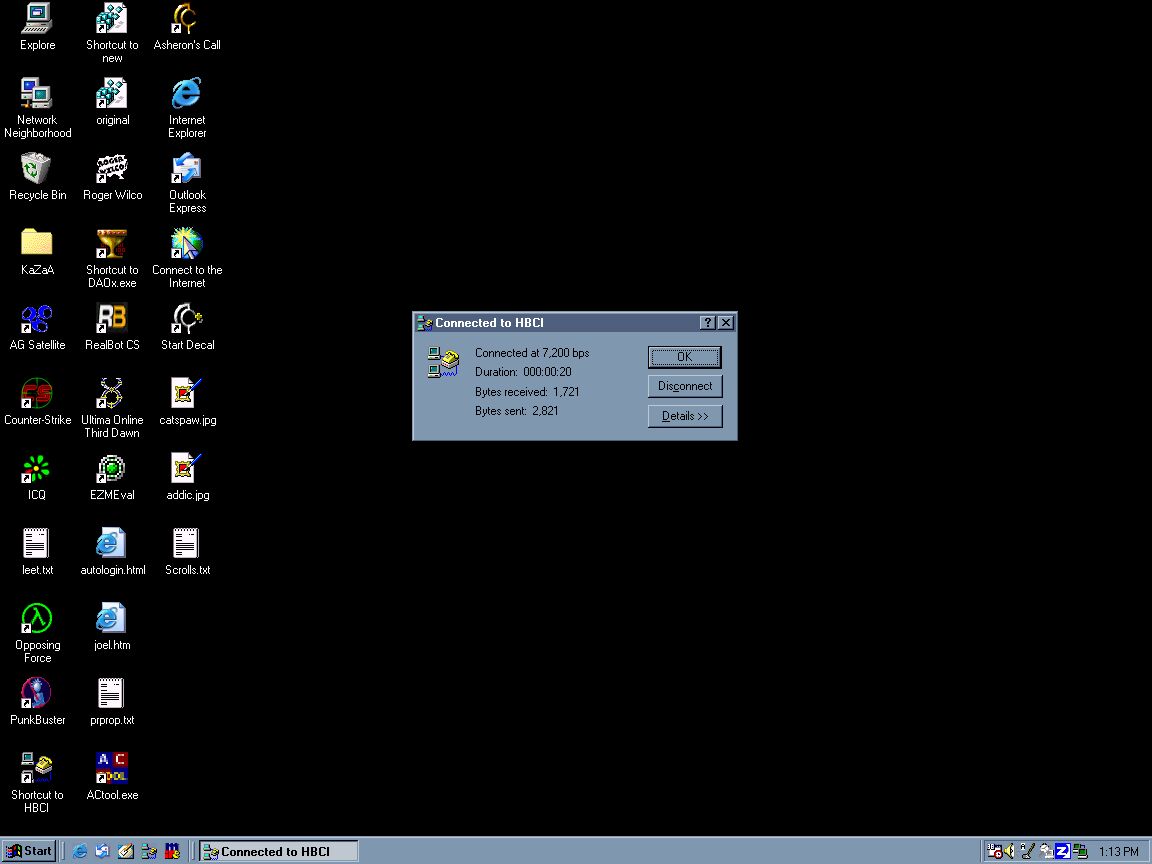The height and width of the screenshot is (864, 1152).
Task: Select the leet.txt file icon
Action: pos(37,544)
